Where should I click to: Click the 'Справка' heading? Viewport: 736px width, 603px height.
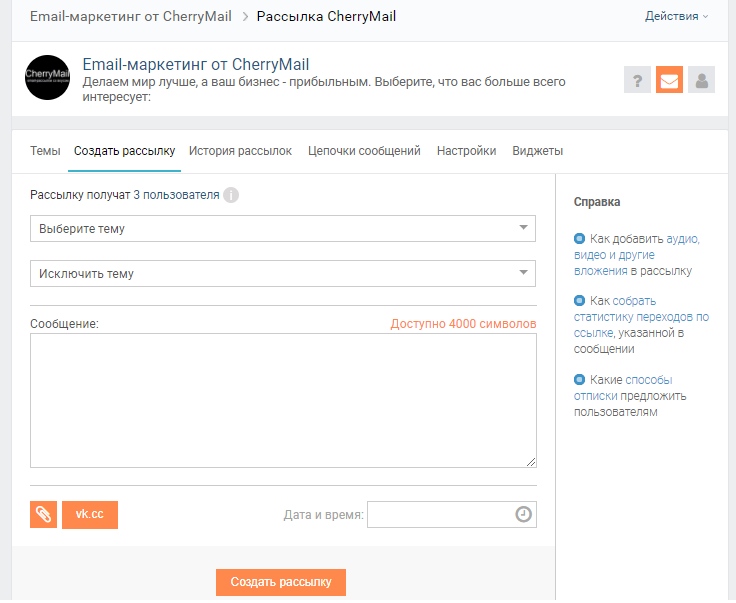(597, 202)
